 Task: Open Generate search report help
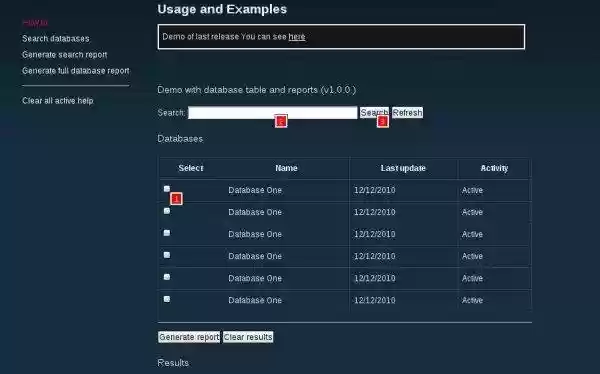(x=65, y=55)
